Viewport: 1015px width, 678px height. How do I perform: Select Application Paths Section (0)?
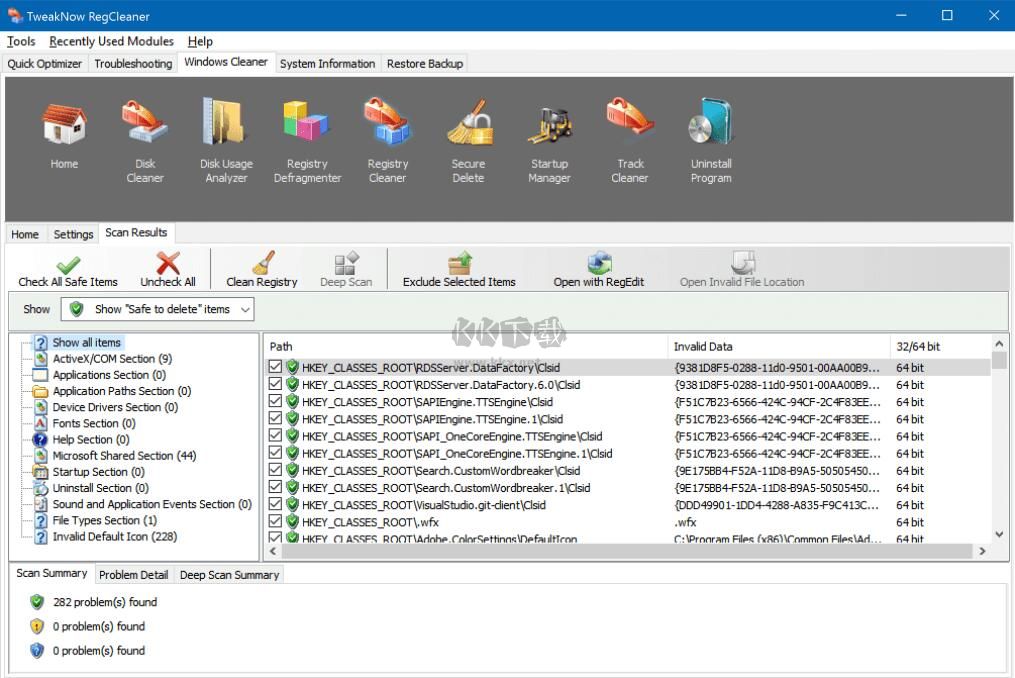point(122,391)
